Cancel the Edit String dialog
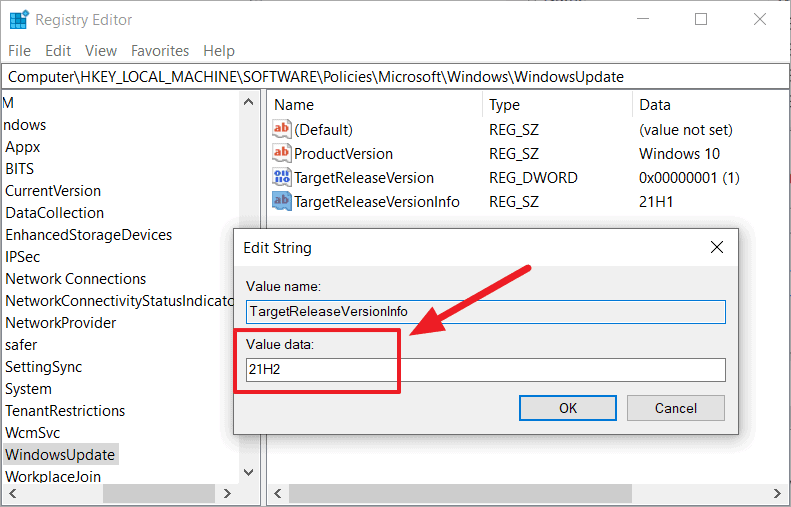This screenshot has width=791, height=507. 675,408
